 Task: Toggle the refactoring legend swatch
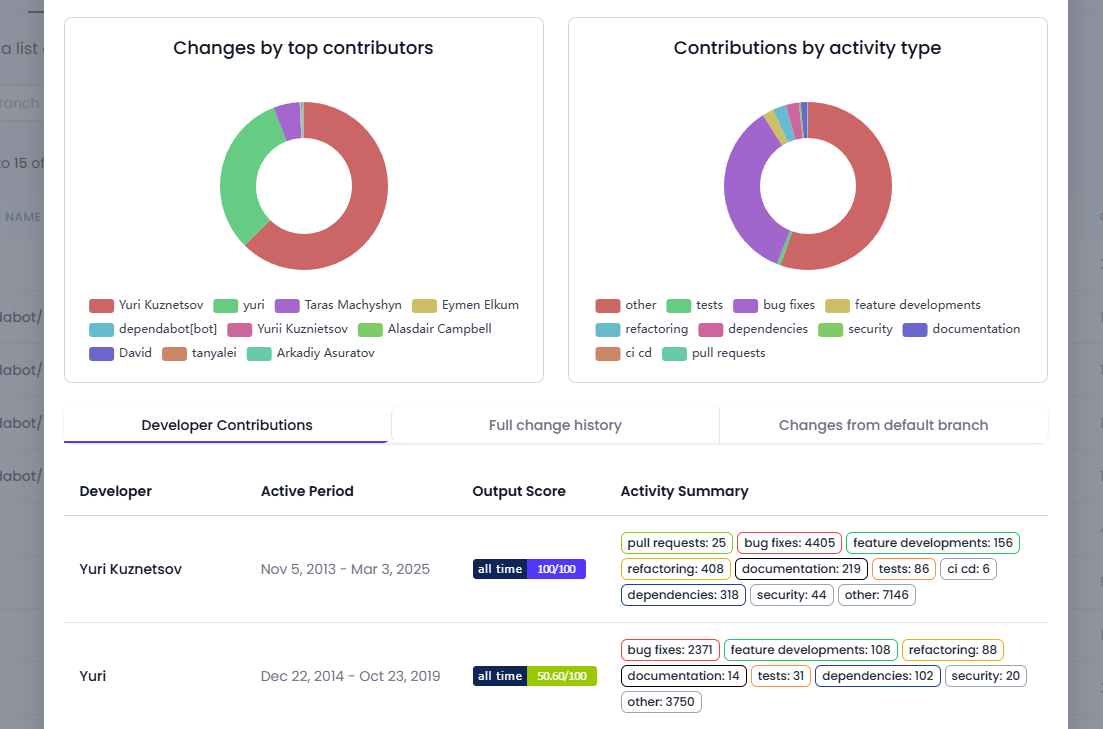coord(608,329)
